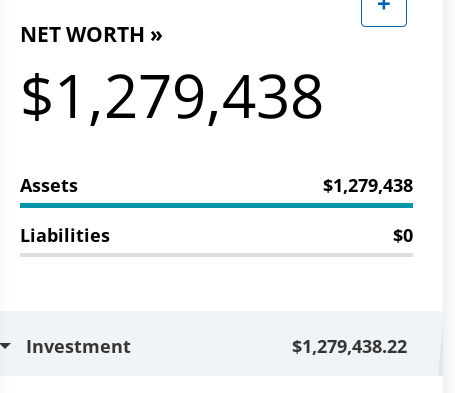Open the NET WORTH heading link
Screen dimensions: 455x393
[x=91, y=35]
